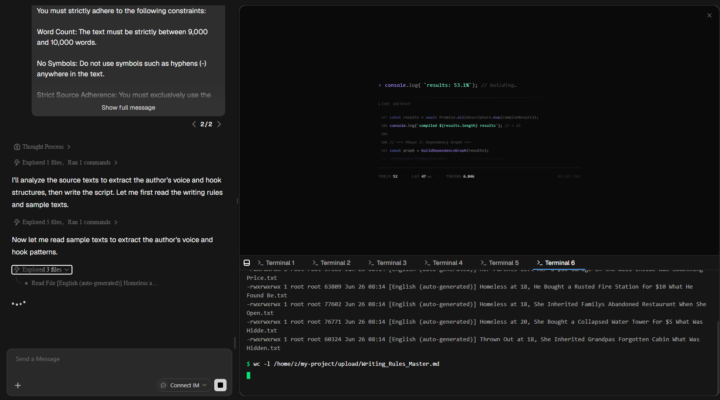Click the stop generation square button
The height and width of the screenshot is (400, 720).
point(220,385)
